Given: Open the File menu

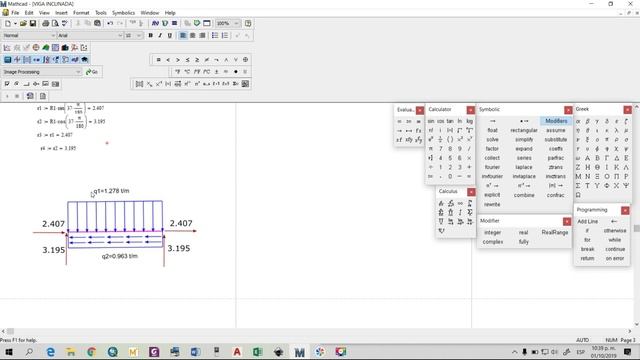Looking at the screenshot, I should tap(15, 13).
